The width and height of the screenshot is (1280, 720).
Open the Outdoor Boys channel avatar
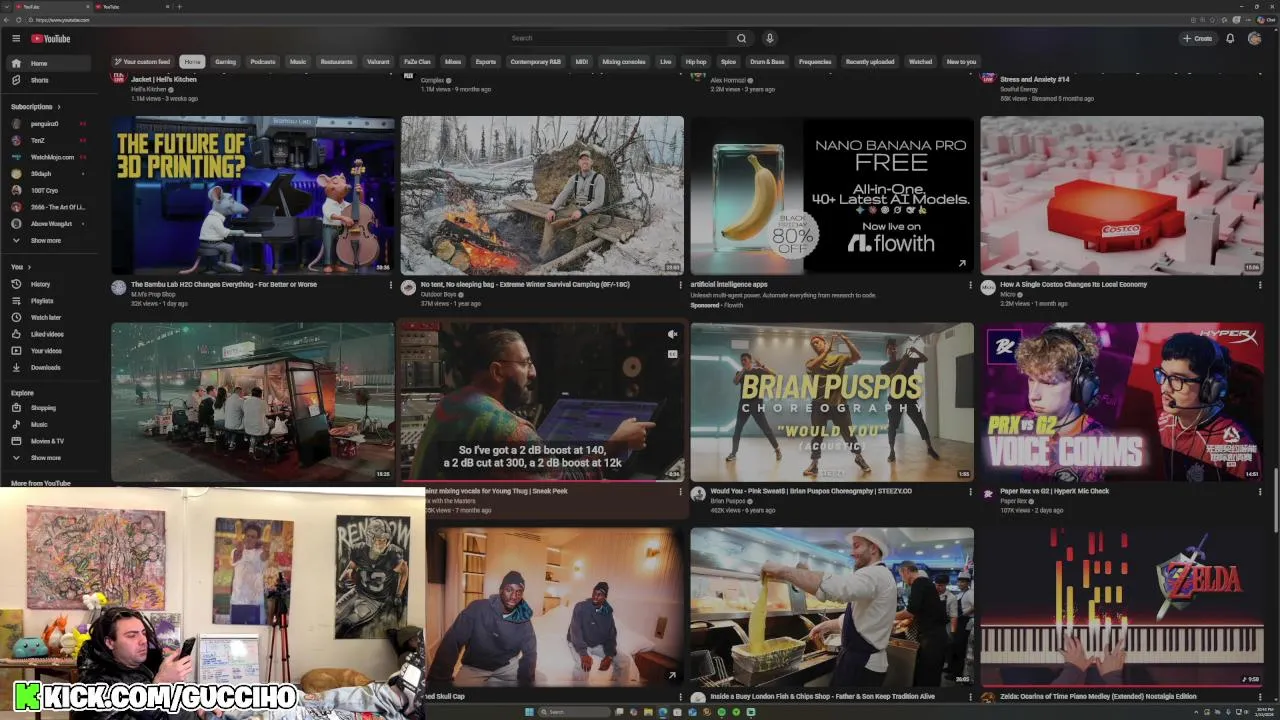pyautogui.click(x=408, y=287)
